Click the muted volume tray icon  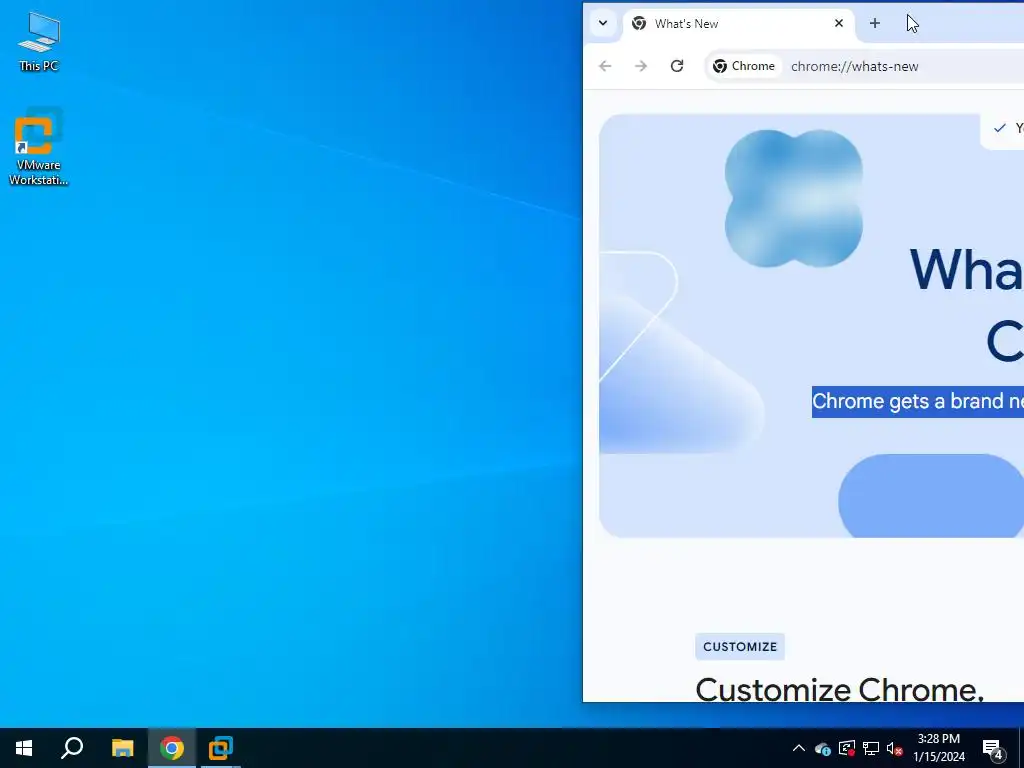pos(894,748)
